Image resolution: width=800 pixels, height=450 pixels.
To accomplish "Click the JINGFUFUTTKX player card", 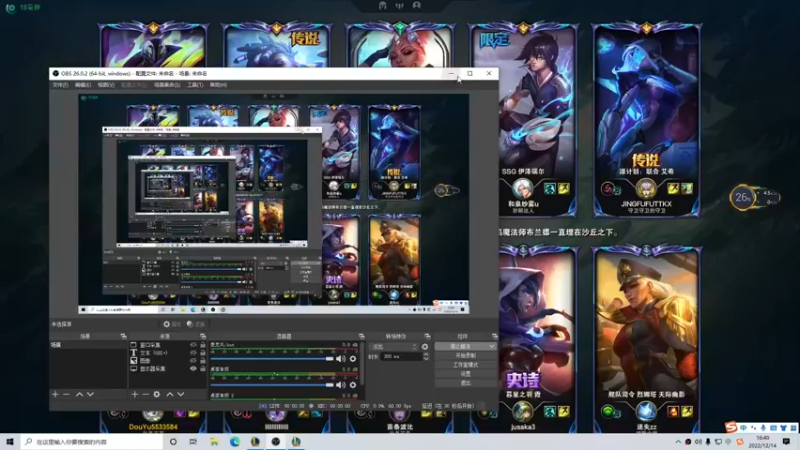I will pos(646,120).
